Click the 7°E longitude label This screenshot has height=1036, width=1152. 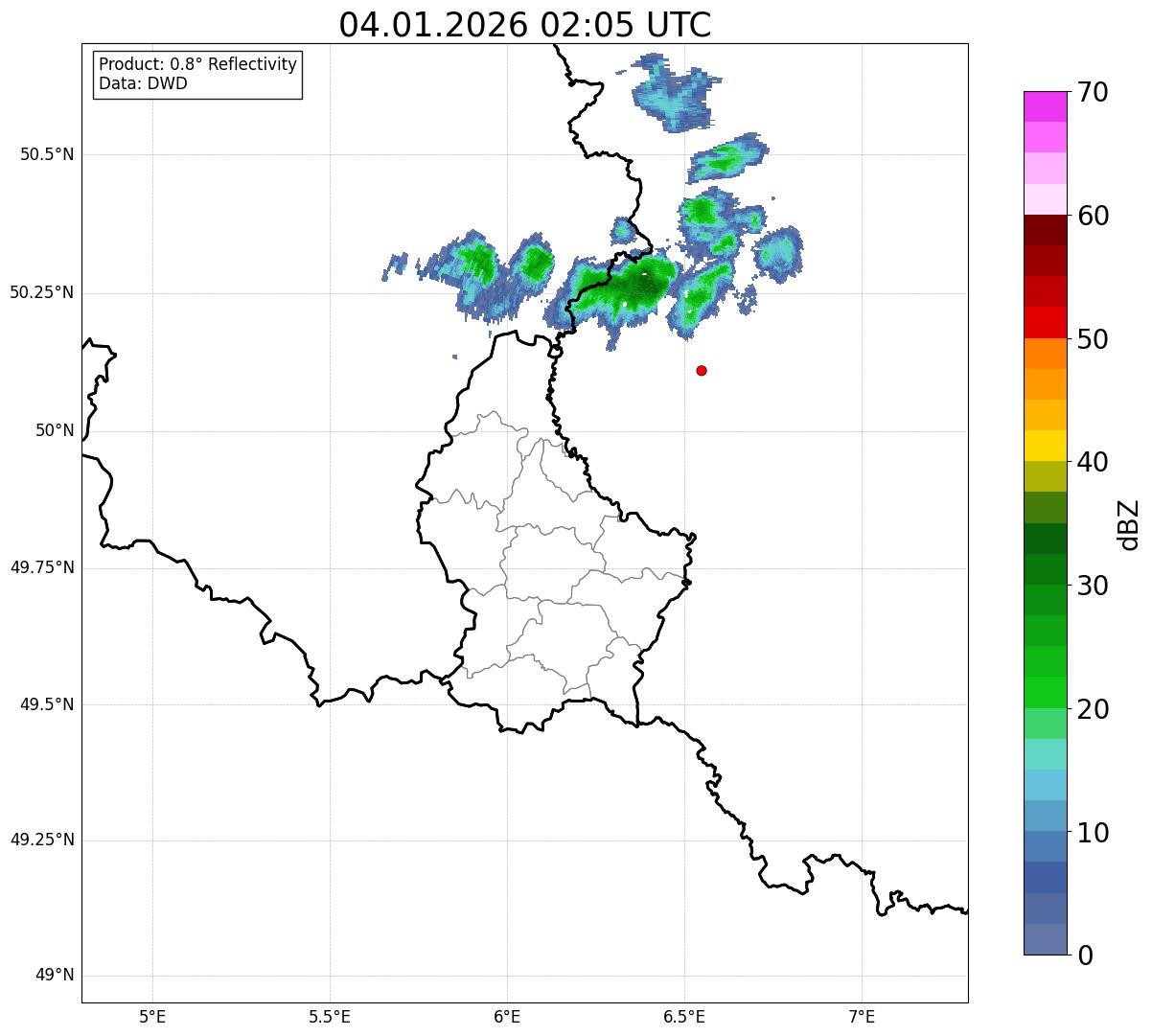(x=862, y=1016)
